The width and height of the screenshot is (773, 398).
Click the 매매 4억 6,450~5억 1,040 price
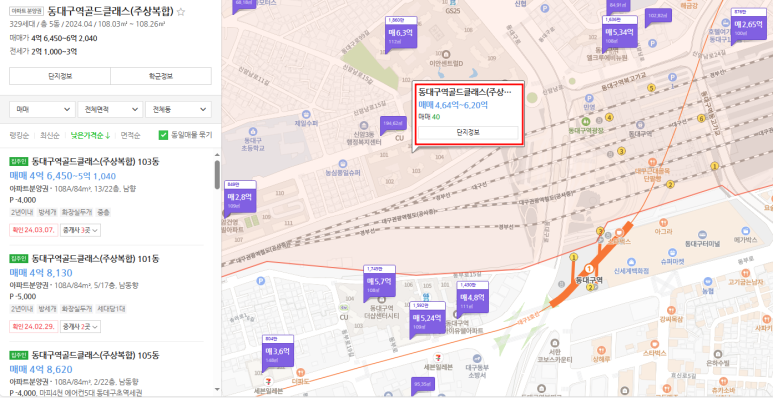[63, 176]
